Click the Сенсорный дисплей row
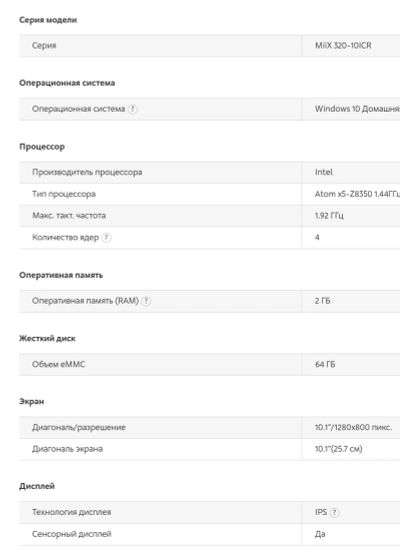 click(209, 534)
